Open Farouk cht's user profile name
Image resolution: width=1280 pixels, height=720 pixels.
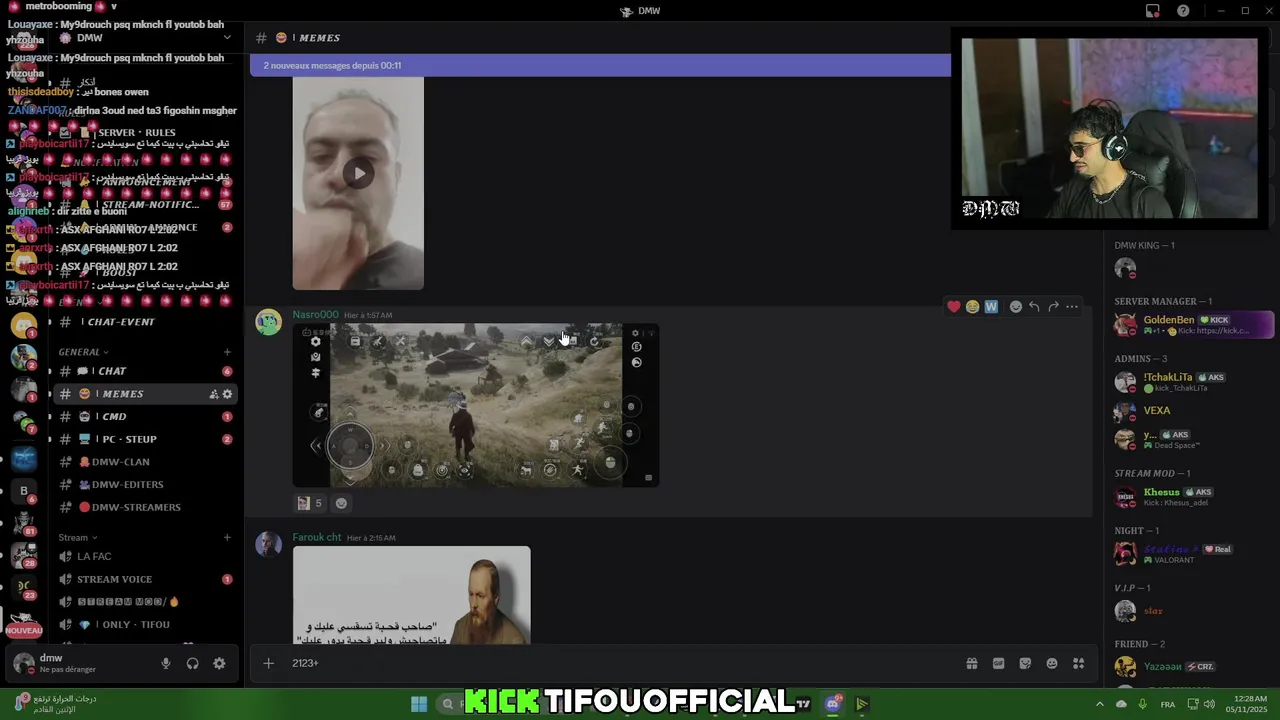point(316,537)
